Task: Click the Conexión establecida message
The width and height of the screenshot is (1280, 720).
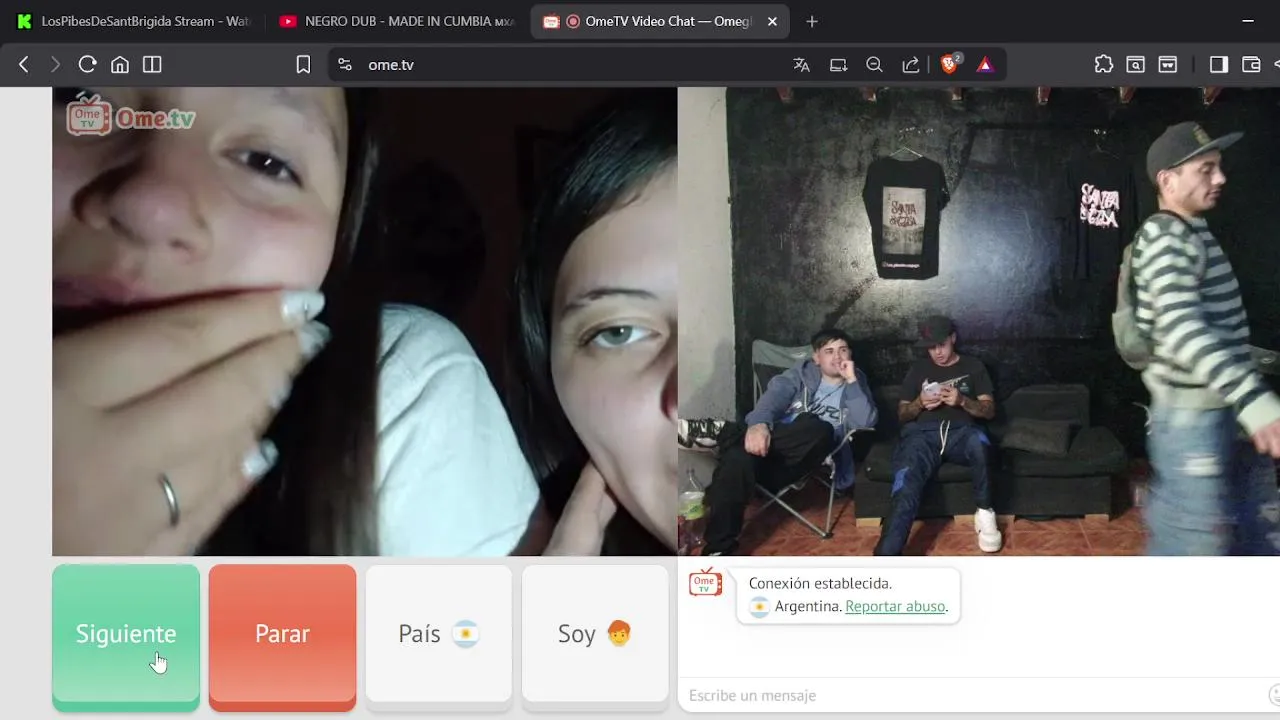Action: tap(820, 583)
